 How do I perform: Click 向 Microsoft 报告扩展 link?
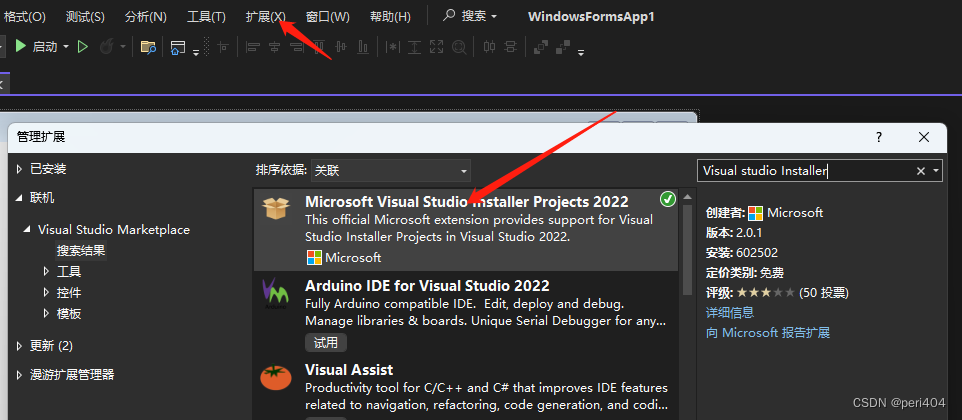768,333
